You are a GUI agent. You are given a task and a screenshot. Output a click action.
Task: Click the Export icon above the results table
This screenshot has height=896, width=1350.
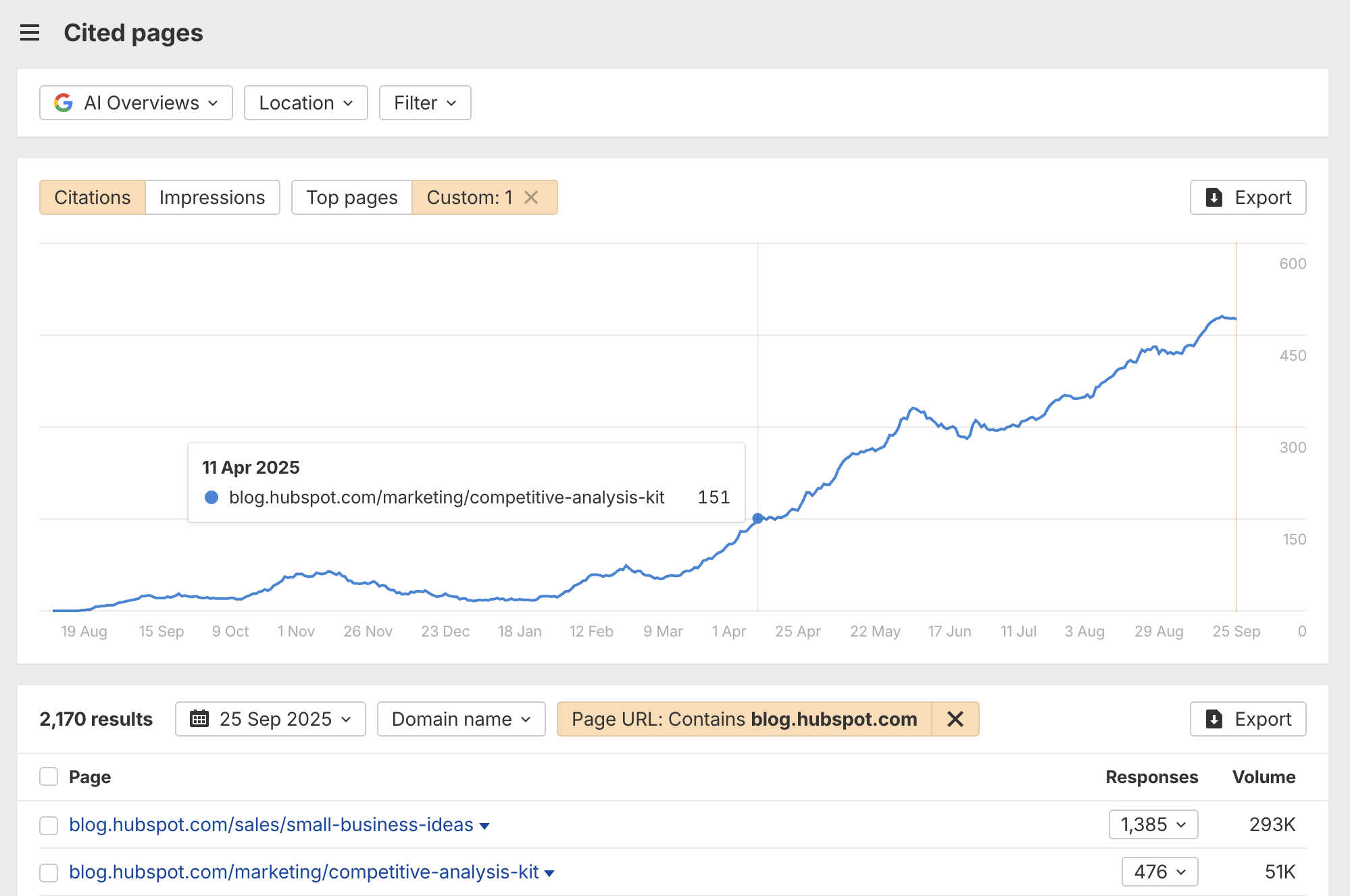[x=1214, y=719]
